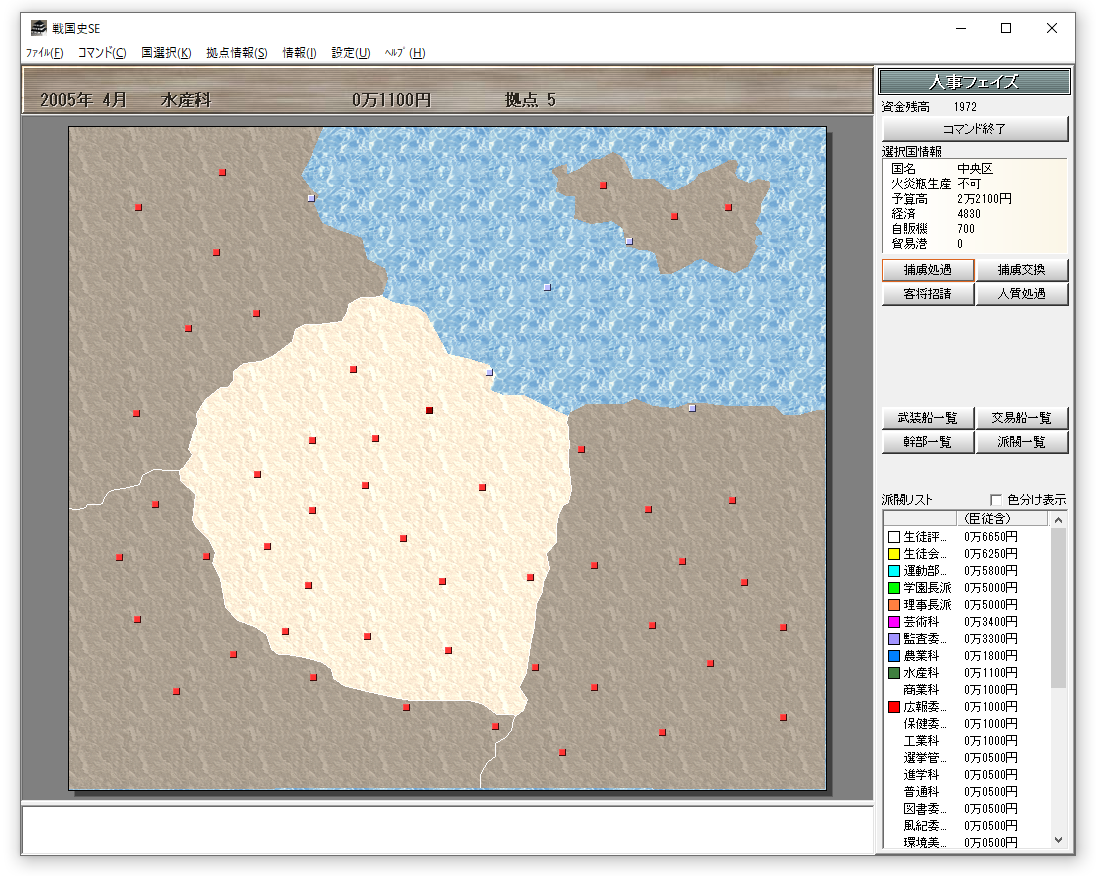Click the dark red base marker on map
Image resolution: width=1096 pixels, height=876 pixels.
click(x=429, y=410)
